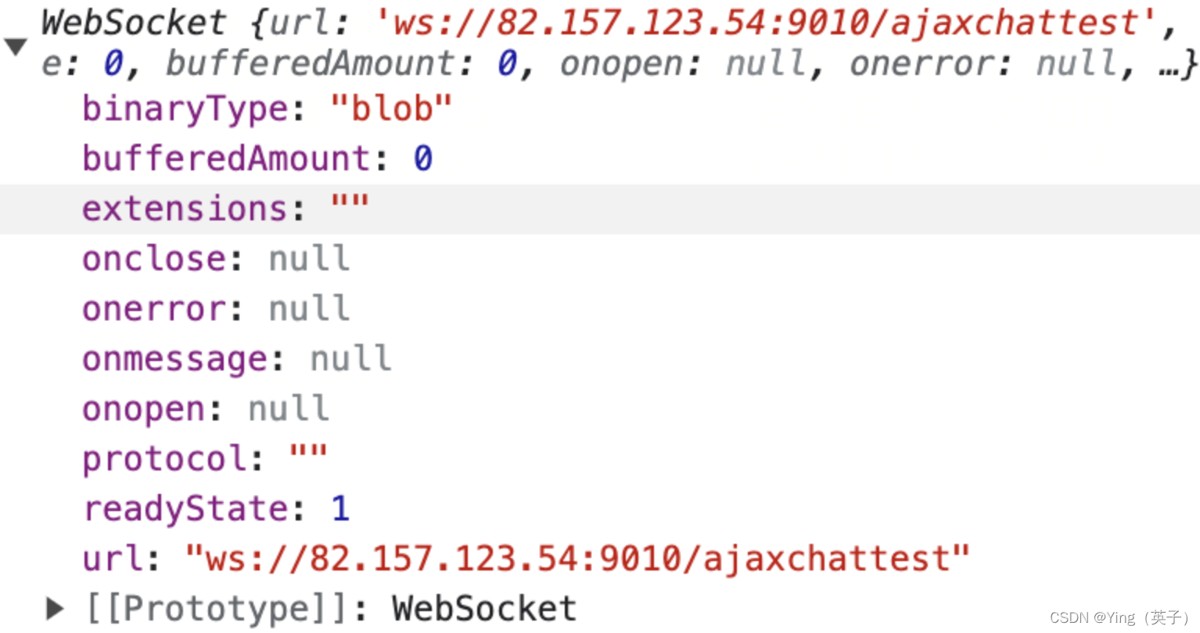Select the protocol property name
The image size is (1200, 633).
(165, 459)
